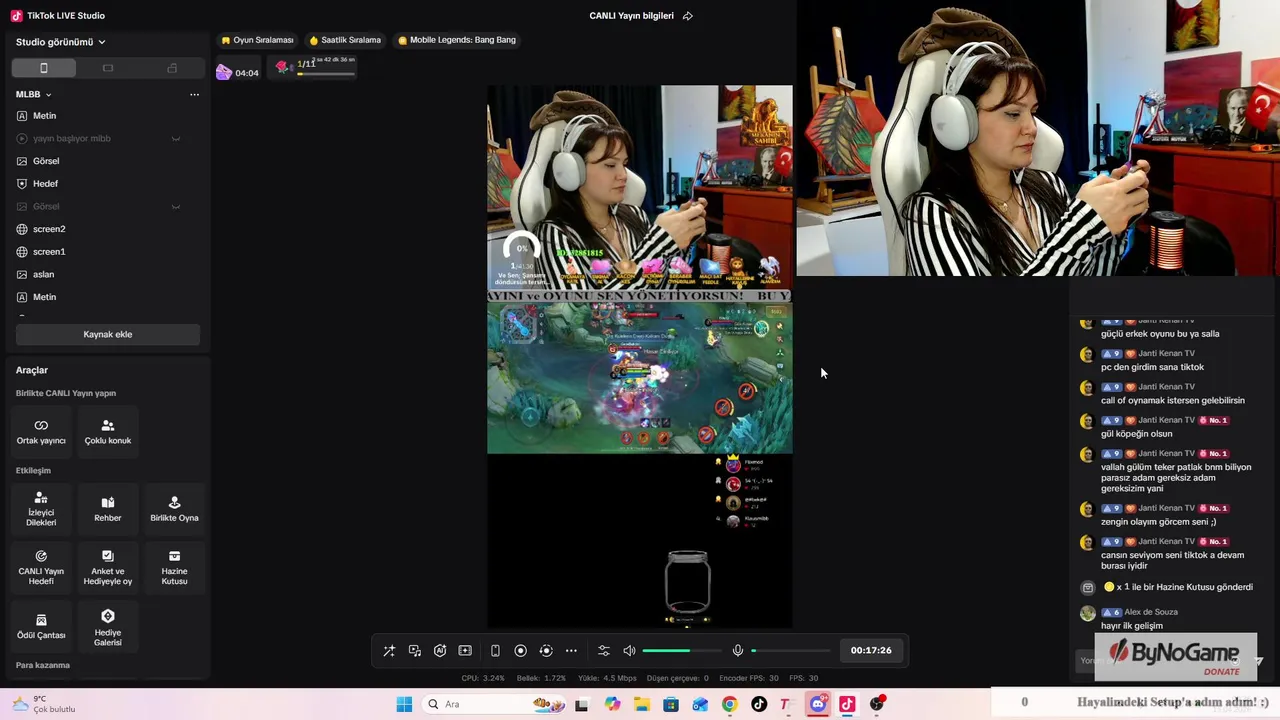This screenshot has width=1280, height=720.
Task: Click the share arrow next to CANLI Yayın bilgileri
Action: pyautogui.click(x=687, y=16)
